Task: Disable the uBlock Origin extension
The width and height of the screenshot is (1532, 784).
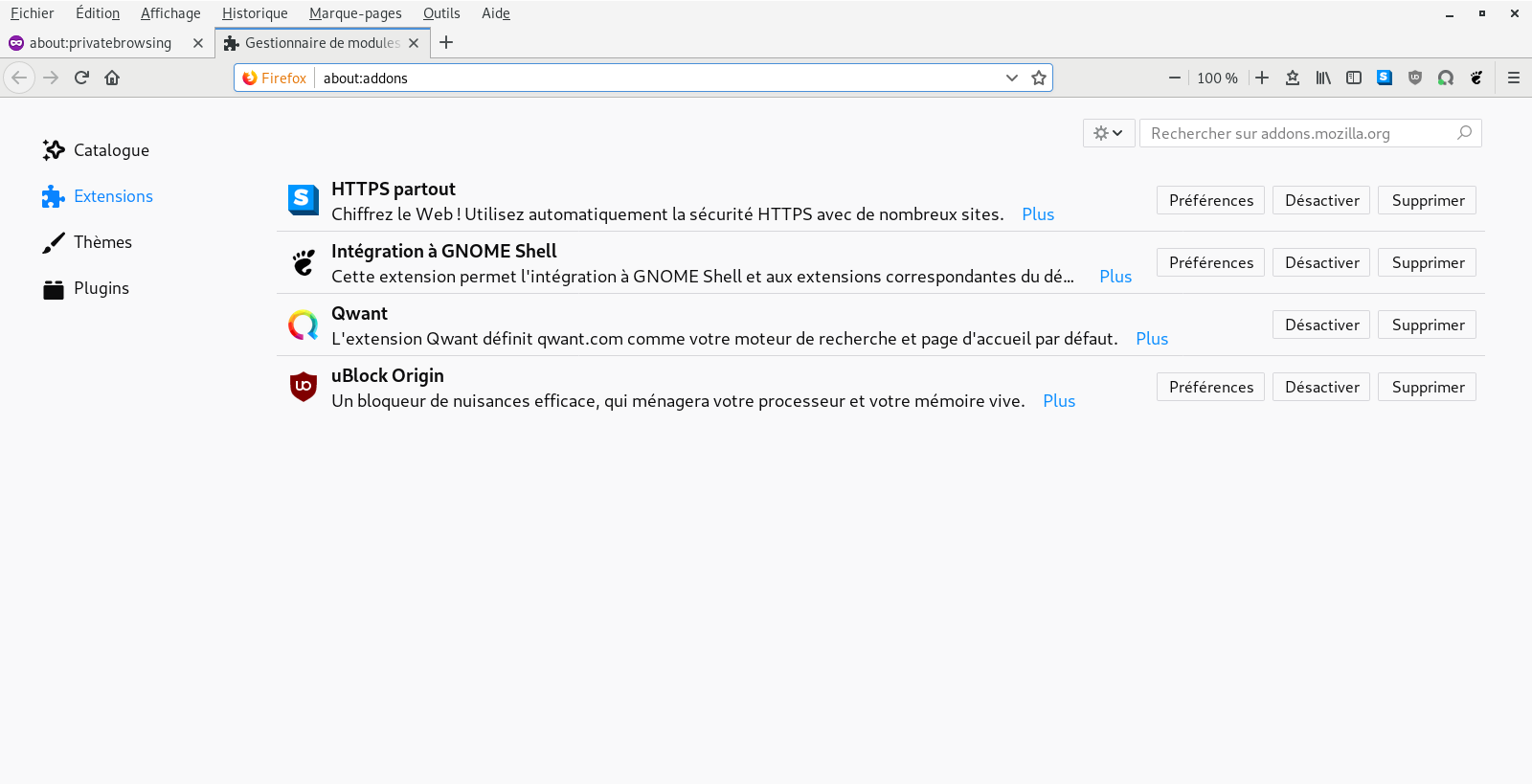Action: (x=1321, y=387)
